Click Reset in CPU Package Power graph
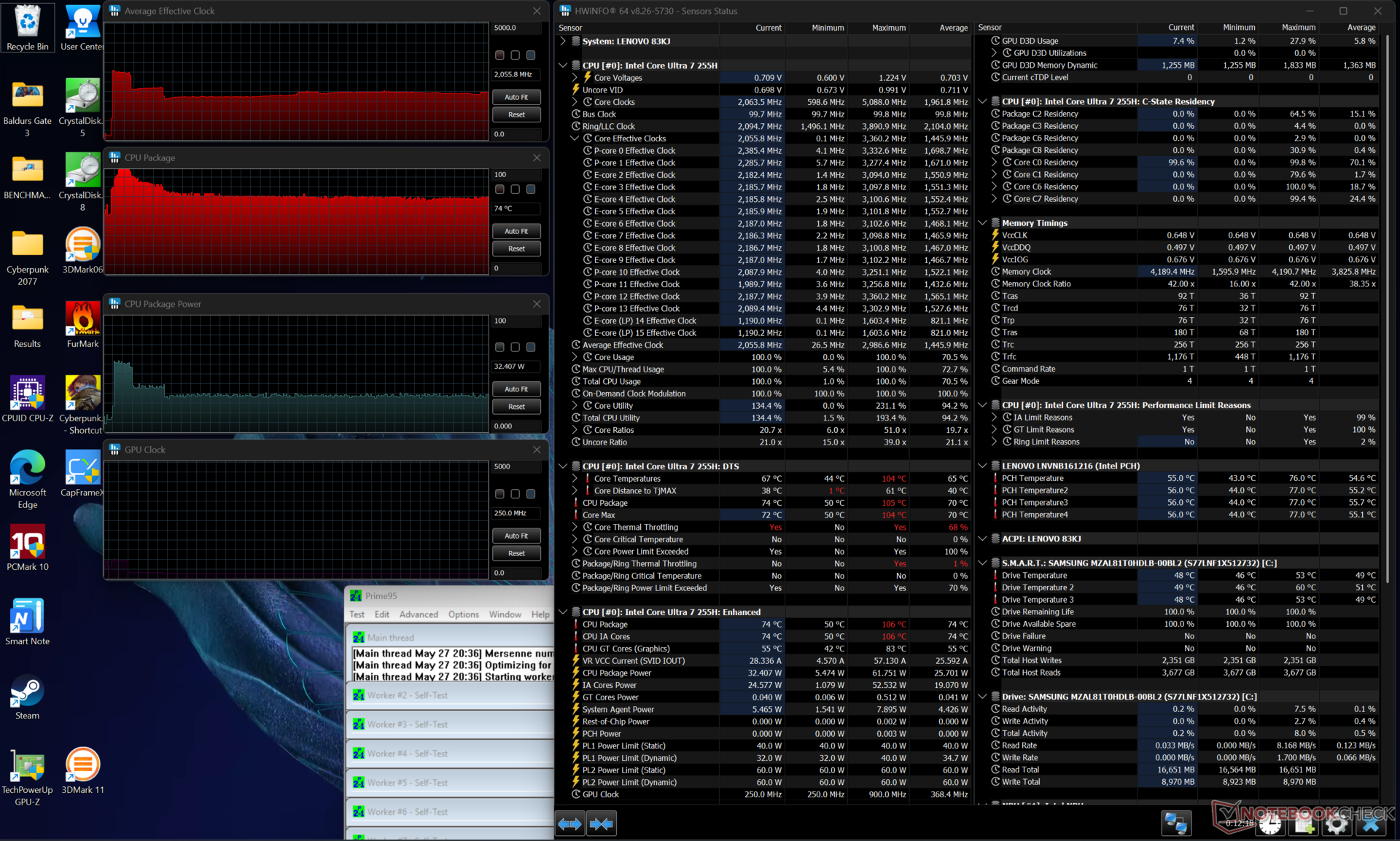The height and width of the screenshot is (841, 1400). coord(516,407)
